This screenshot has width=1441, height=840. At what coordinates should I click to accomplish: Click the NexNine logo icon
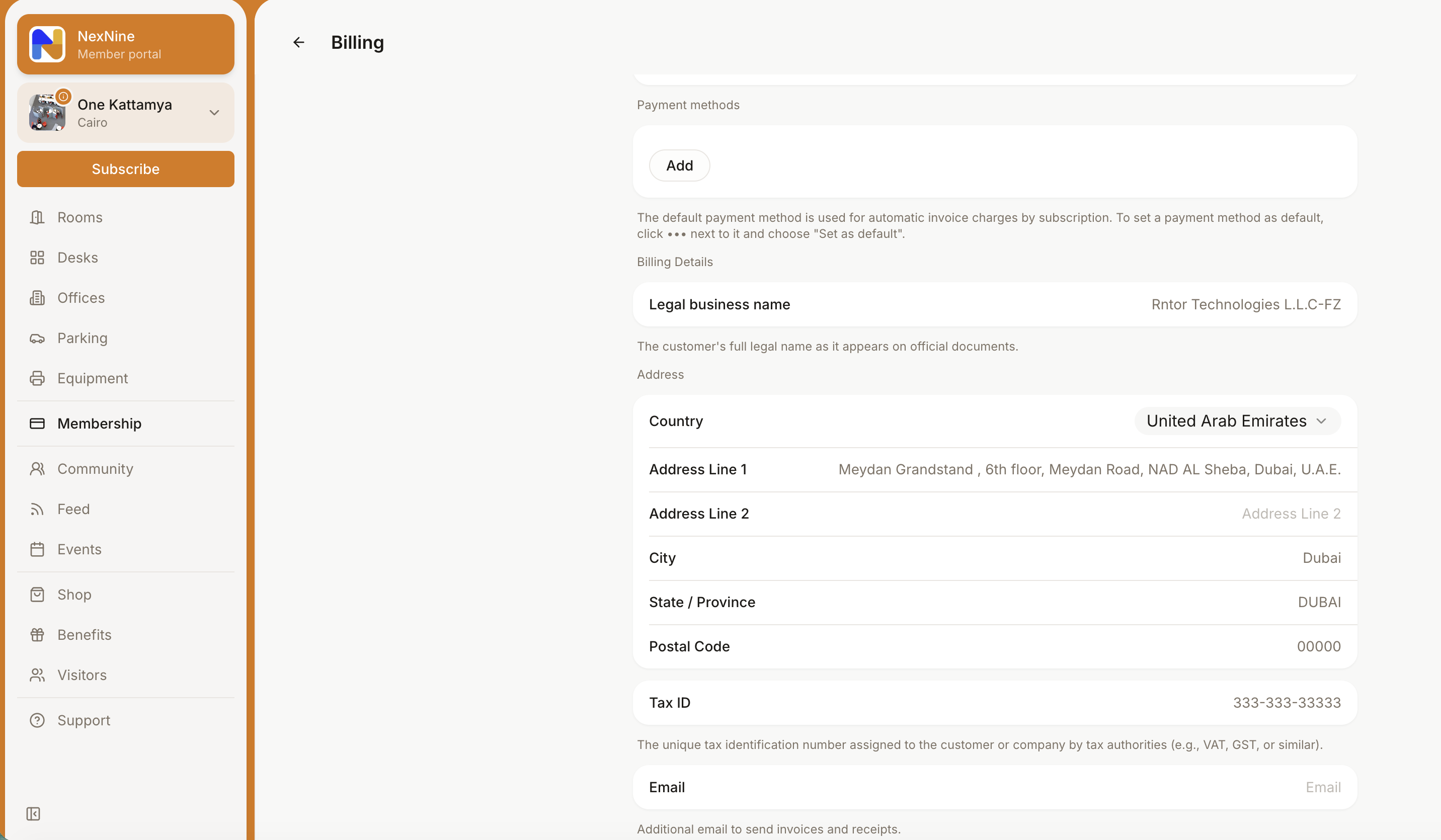pos(47,44)
